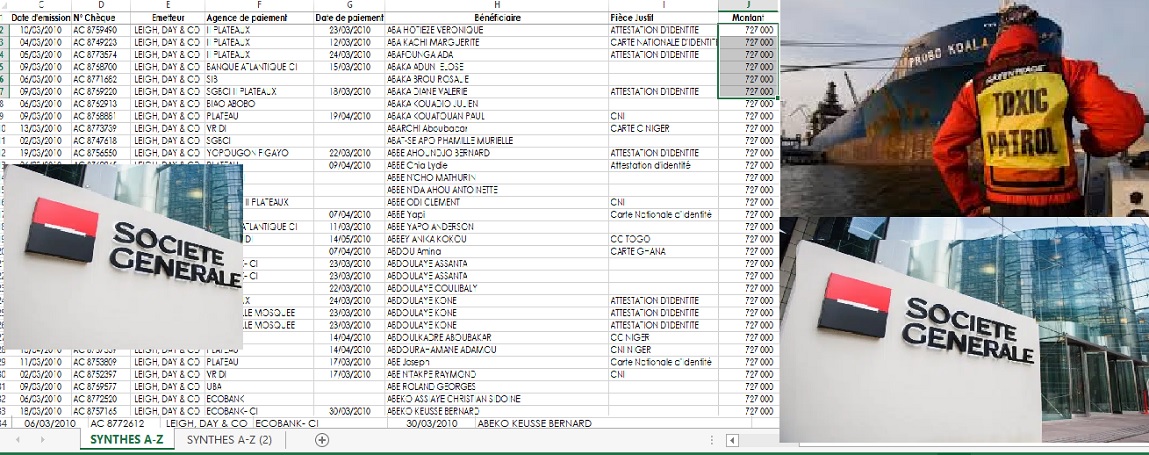Click the Date de paiement header cell
The image size is (1149, 455).
350,18
